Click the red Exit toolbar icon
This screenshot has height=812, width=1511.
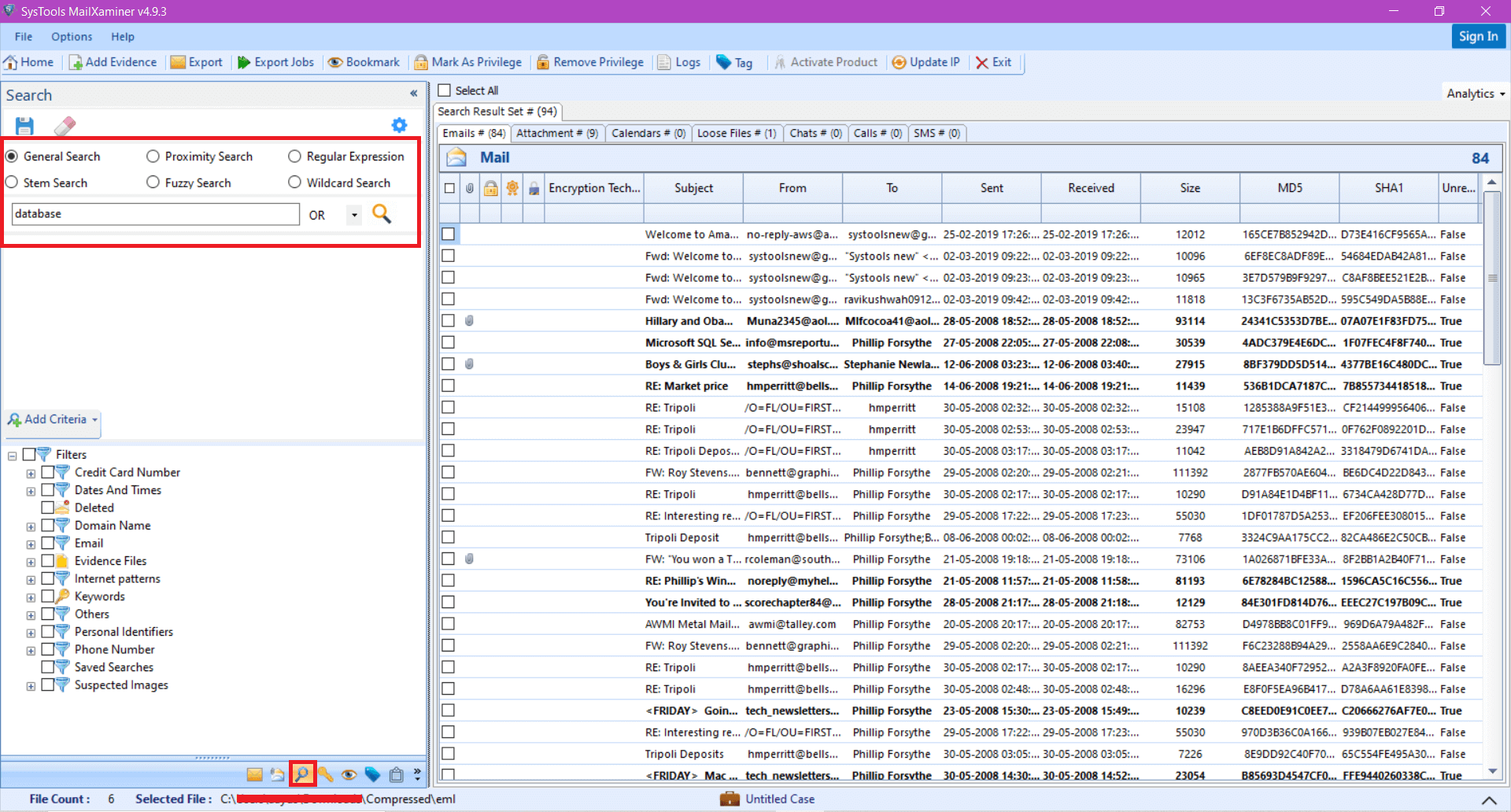click(982, 62)
